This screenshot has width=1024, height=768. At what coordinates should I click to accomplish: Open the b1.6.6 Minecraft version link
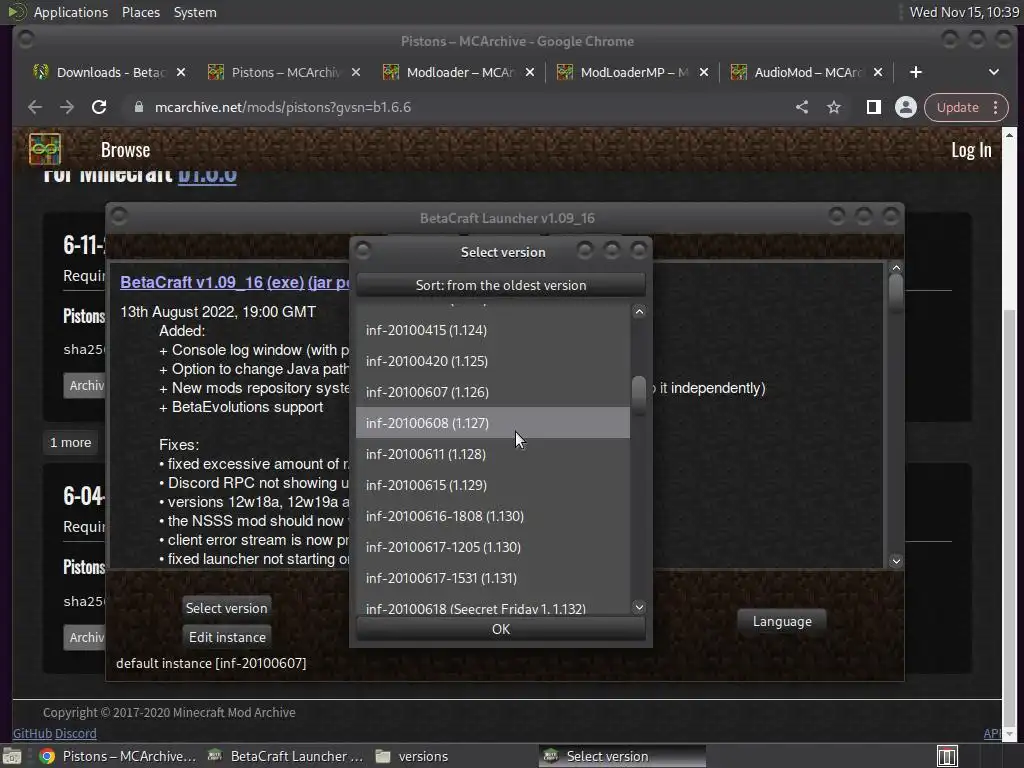click(x=207, y=175)
